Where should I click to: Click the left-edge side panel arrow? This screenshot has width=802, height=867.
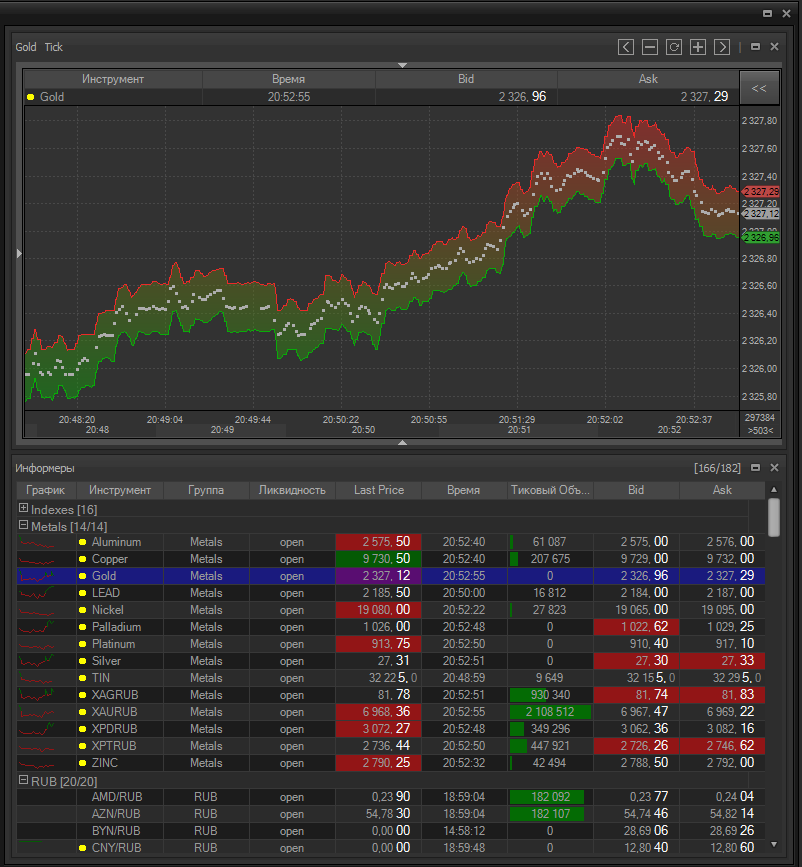18,255
